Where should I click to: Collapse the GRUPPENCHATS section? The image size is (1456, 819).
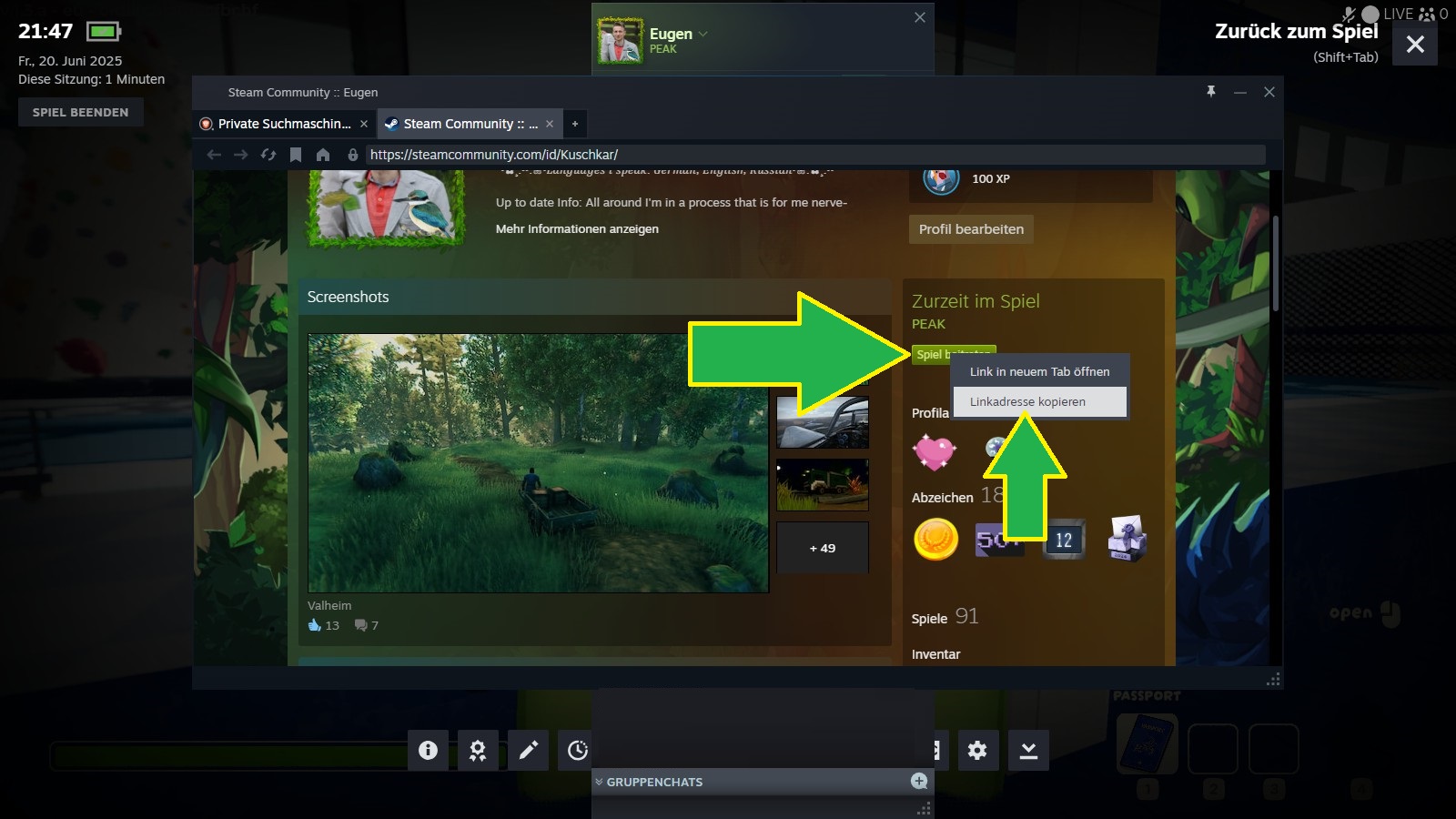[599, 782]
